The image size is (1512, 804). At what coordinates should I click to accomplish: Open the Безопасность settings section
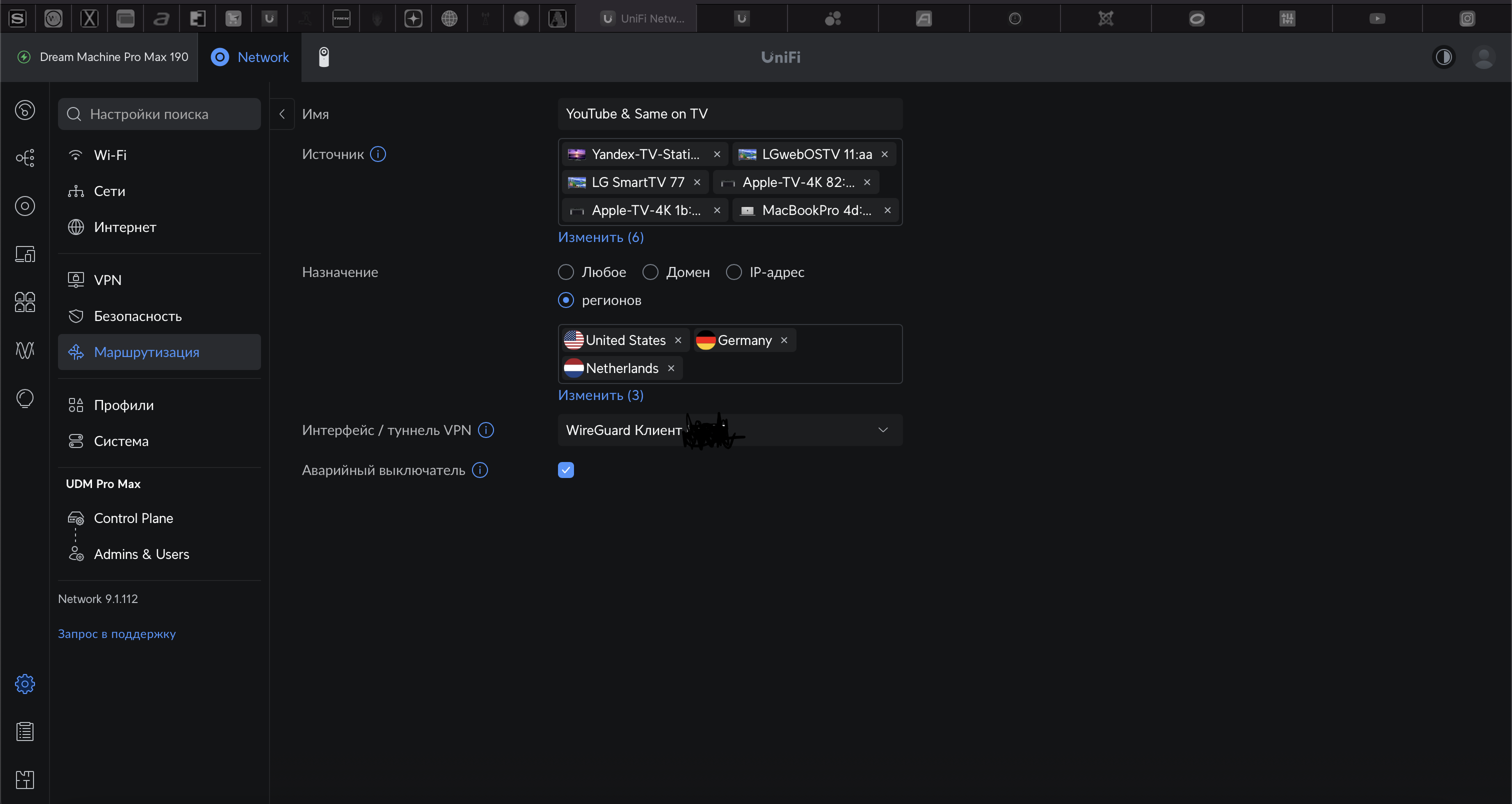pos(138,316)
